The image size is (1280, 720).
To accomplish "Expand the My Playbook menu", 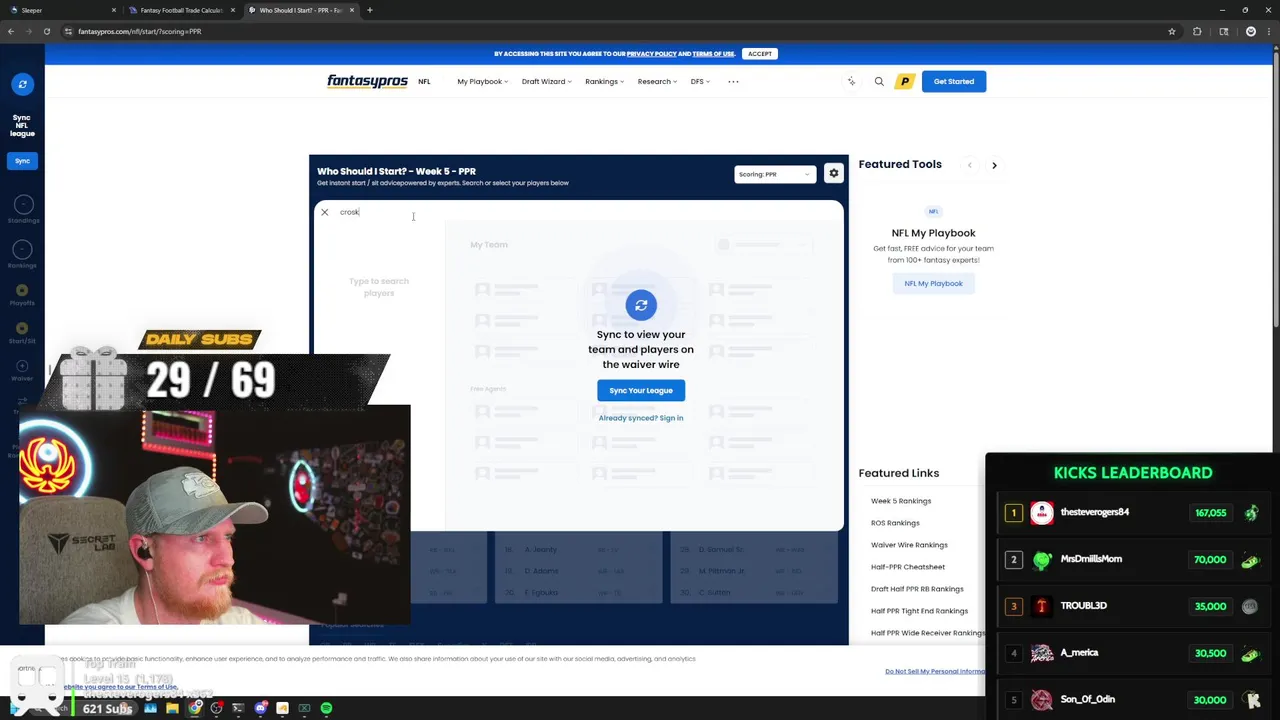I will [x=482, y=81].
